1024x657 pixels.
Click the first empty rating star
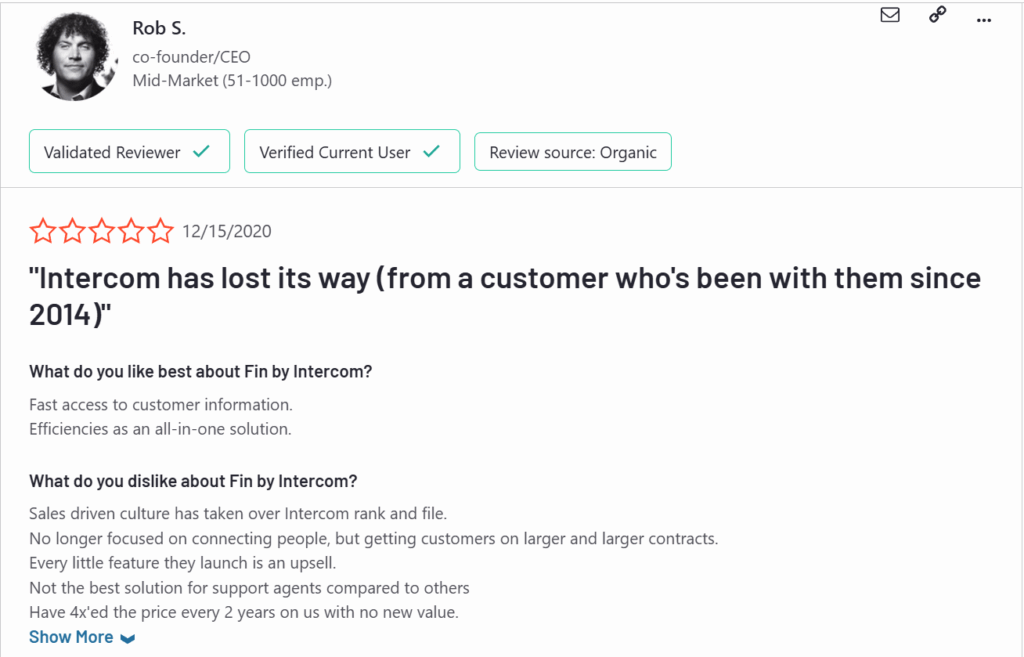[42, 231]
